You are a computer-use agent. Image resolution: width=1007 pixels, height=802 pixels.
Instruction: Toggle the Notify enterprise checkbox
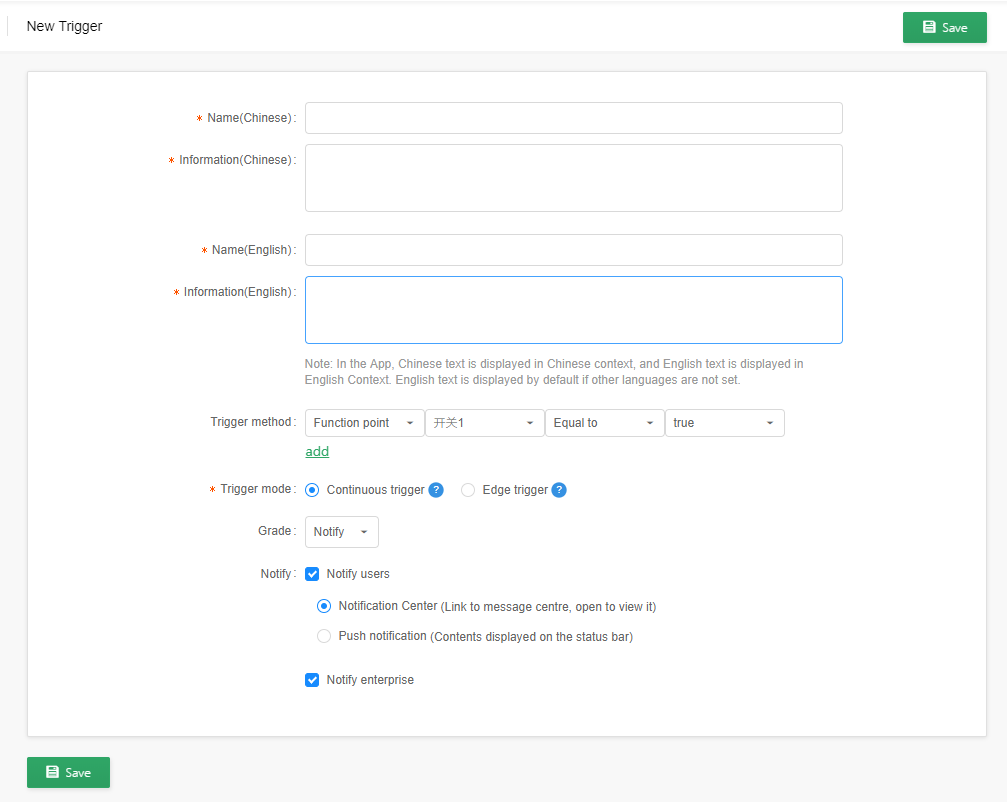pyautogui.click(x=312, y=680)
